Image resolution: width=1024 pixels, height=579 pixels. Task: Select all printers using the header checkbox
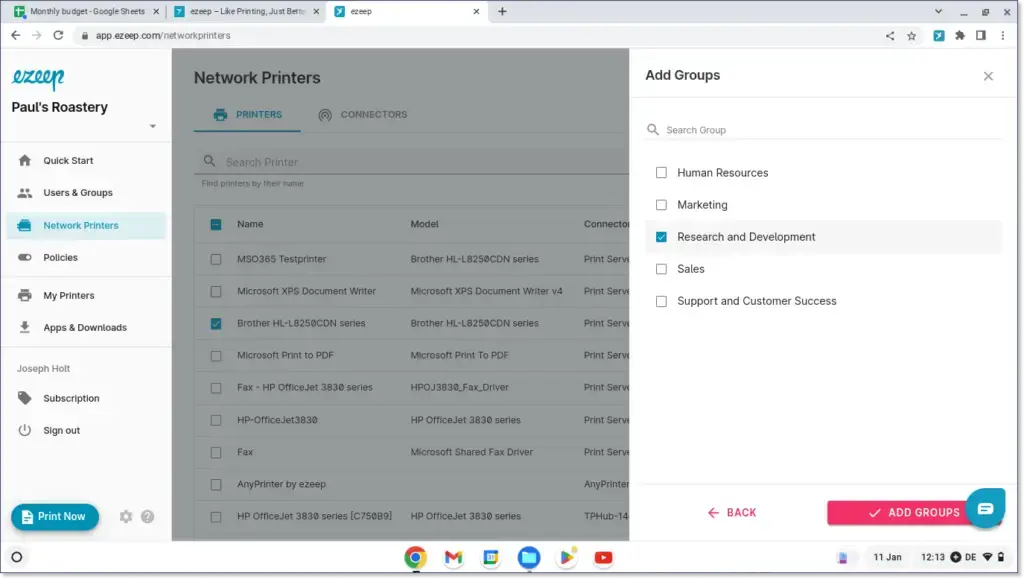click(214, 224)
